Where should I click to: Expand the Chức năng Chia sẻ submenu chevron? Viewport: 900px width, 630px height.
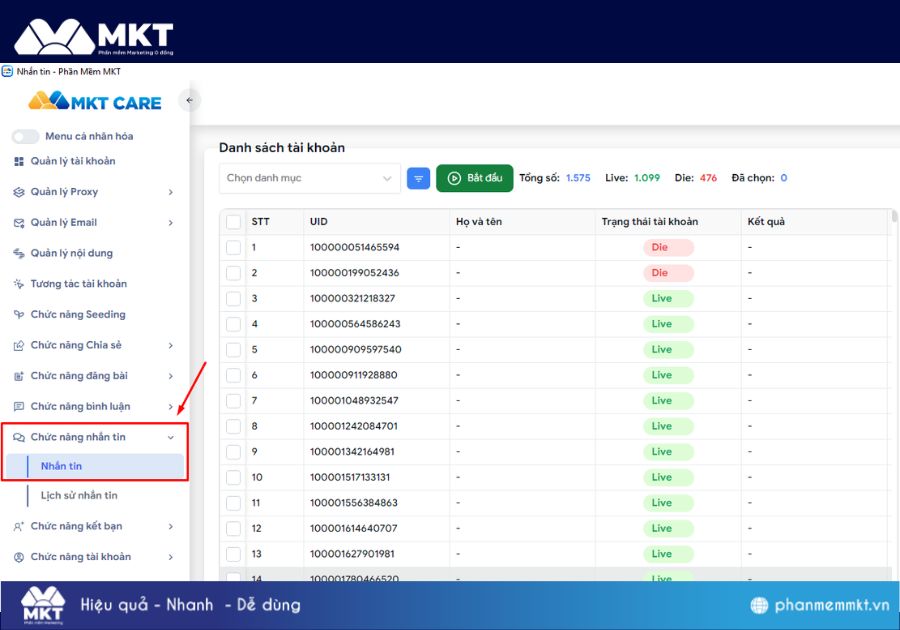click(x=171, y=346)
